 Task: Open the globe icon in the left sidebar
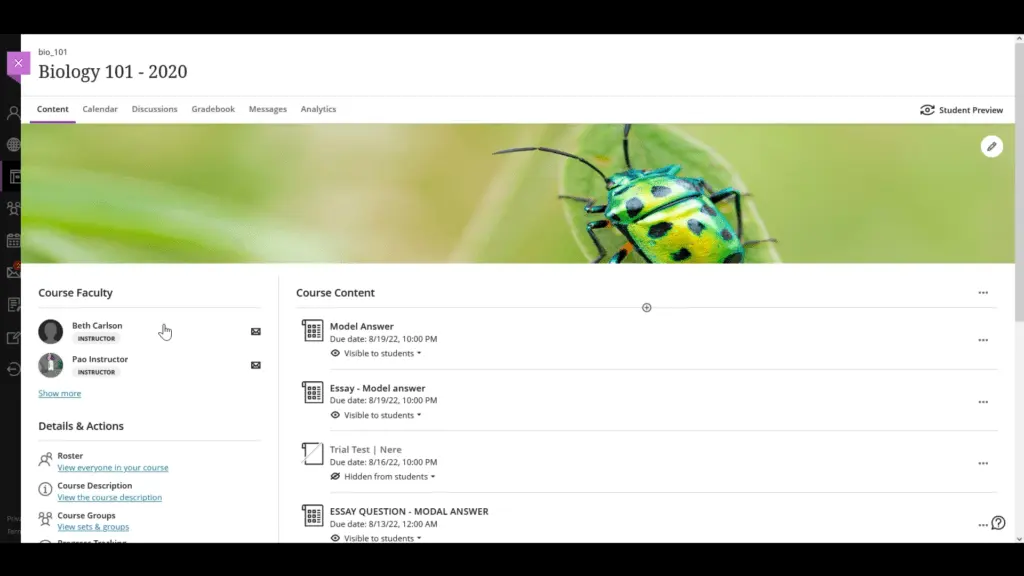(x=13, y=144)
